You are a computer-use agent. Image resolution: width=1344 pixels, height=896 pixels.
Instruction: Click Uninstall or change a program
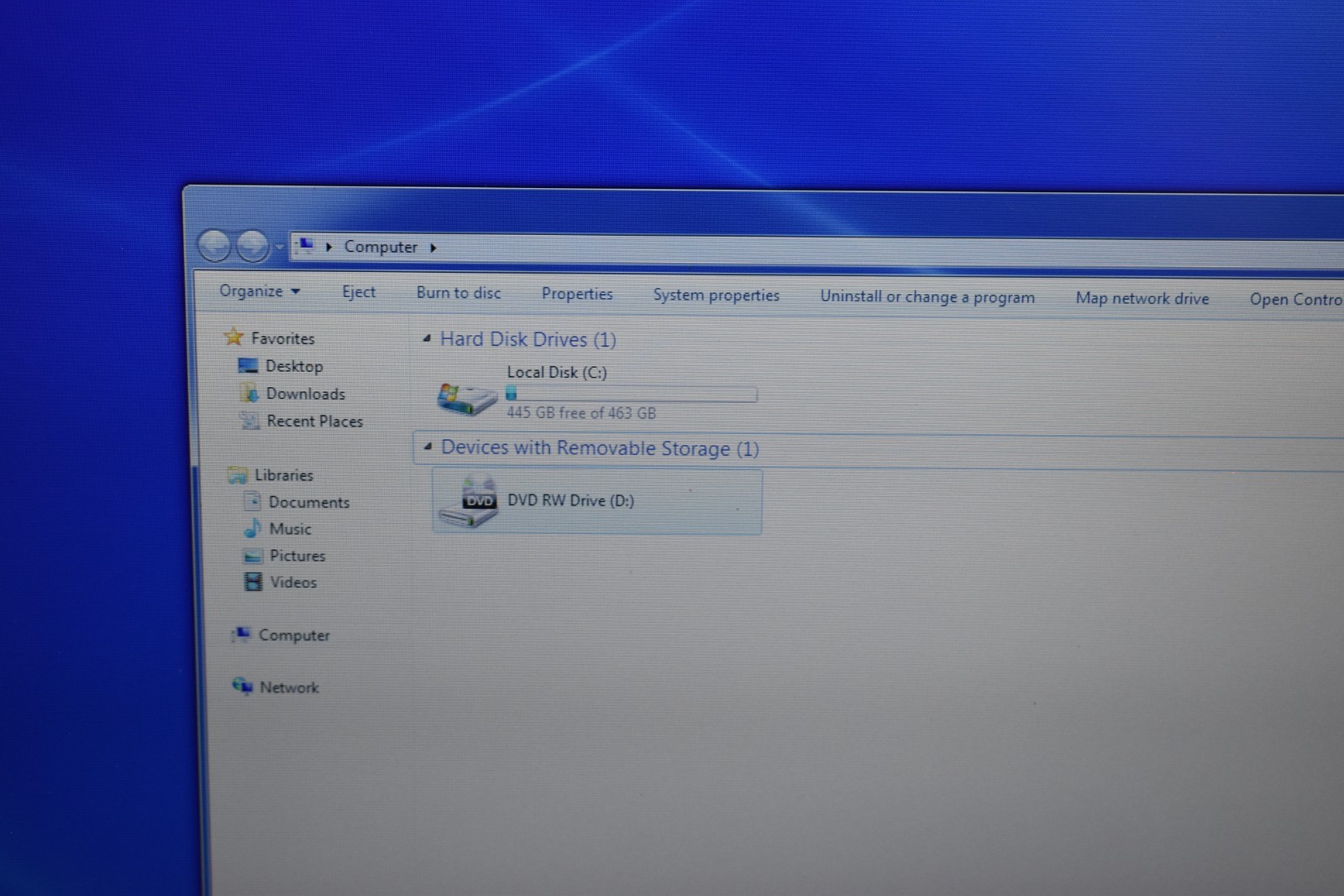click(x=927, y=297)
